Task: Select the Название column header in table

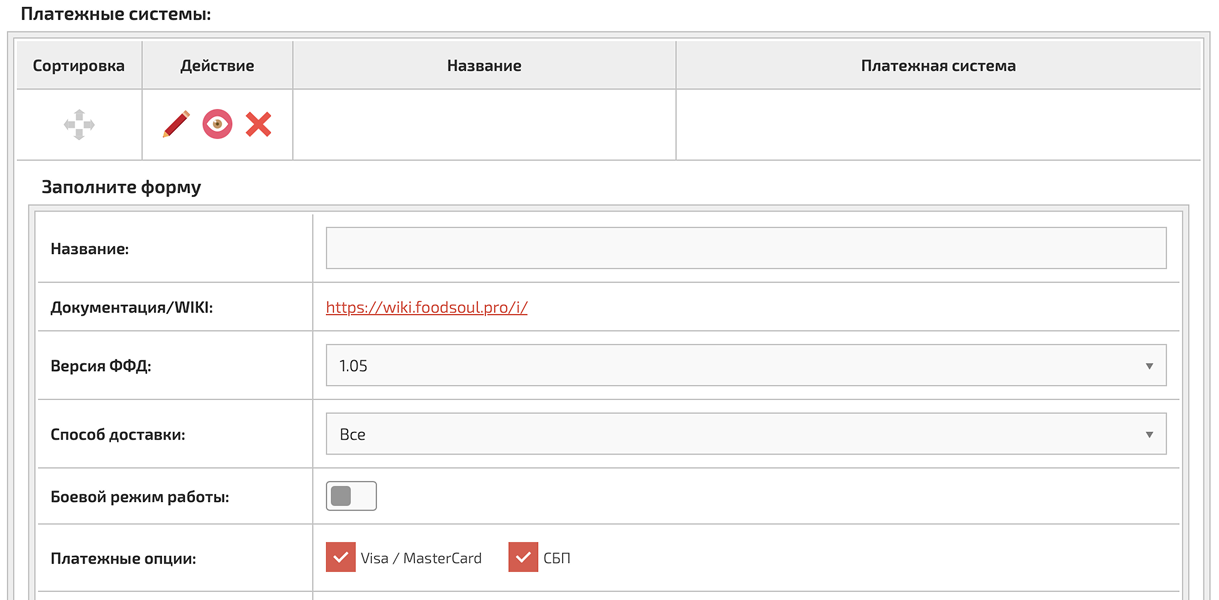Action: [x=484, y=66]
